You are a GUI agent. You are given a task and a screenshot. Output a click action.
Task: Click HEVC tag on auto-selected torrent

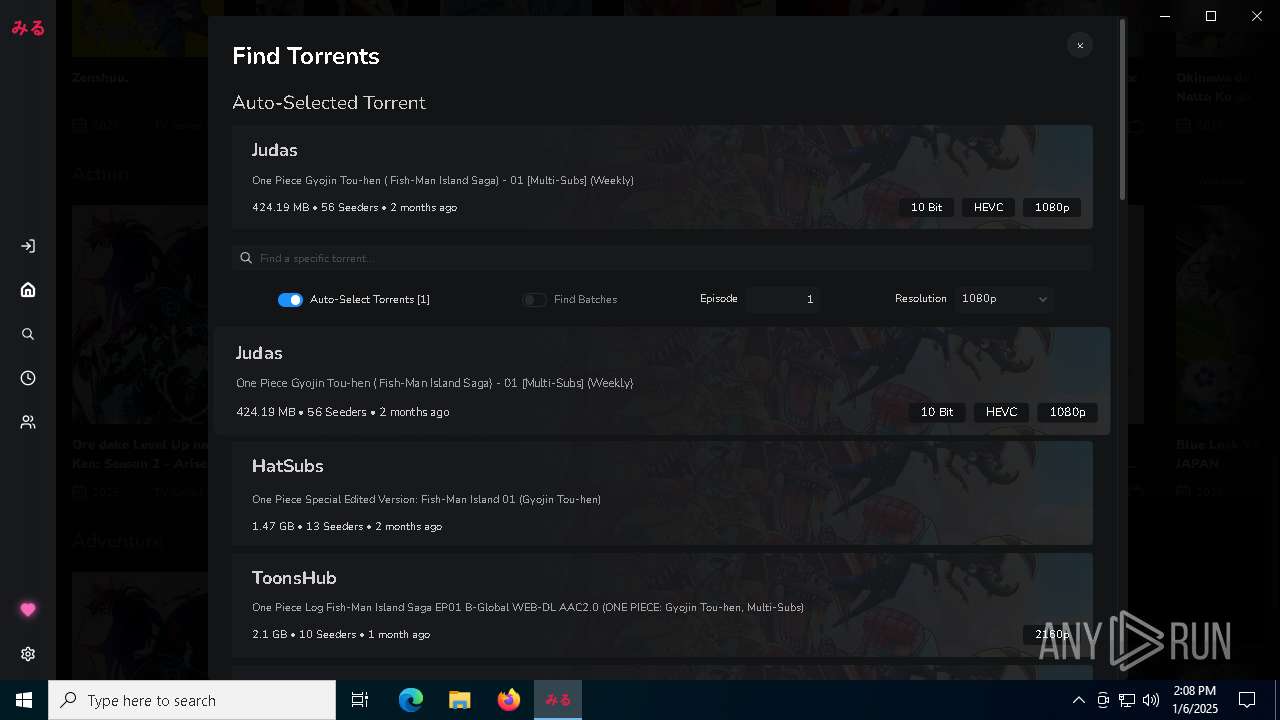(x=988, y=207)
